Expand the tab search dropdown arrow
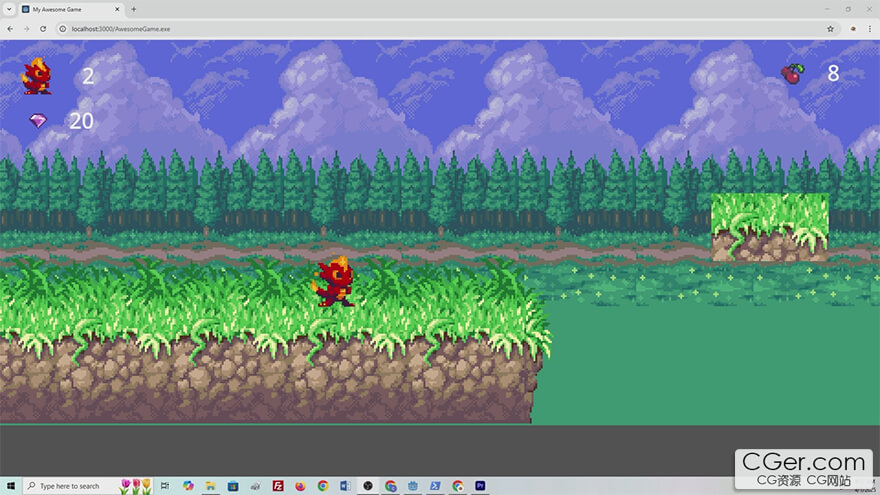This screenshot has height=495, width=880. 9,9
